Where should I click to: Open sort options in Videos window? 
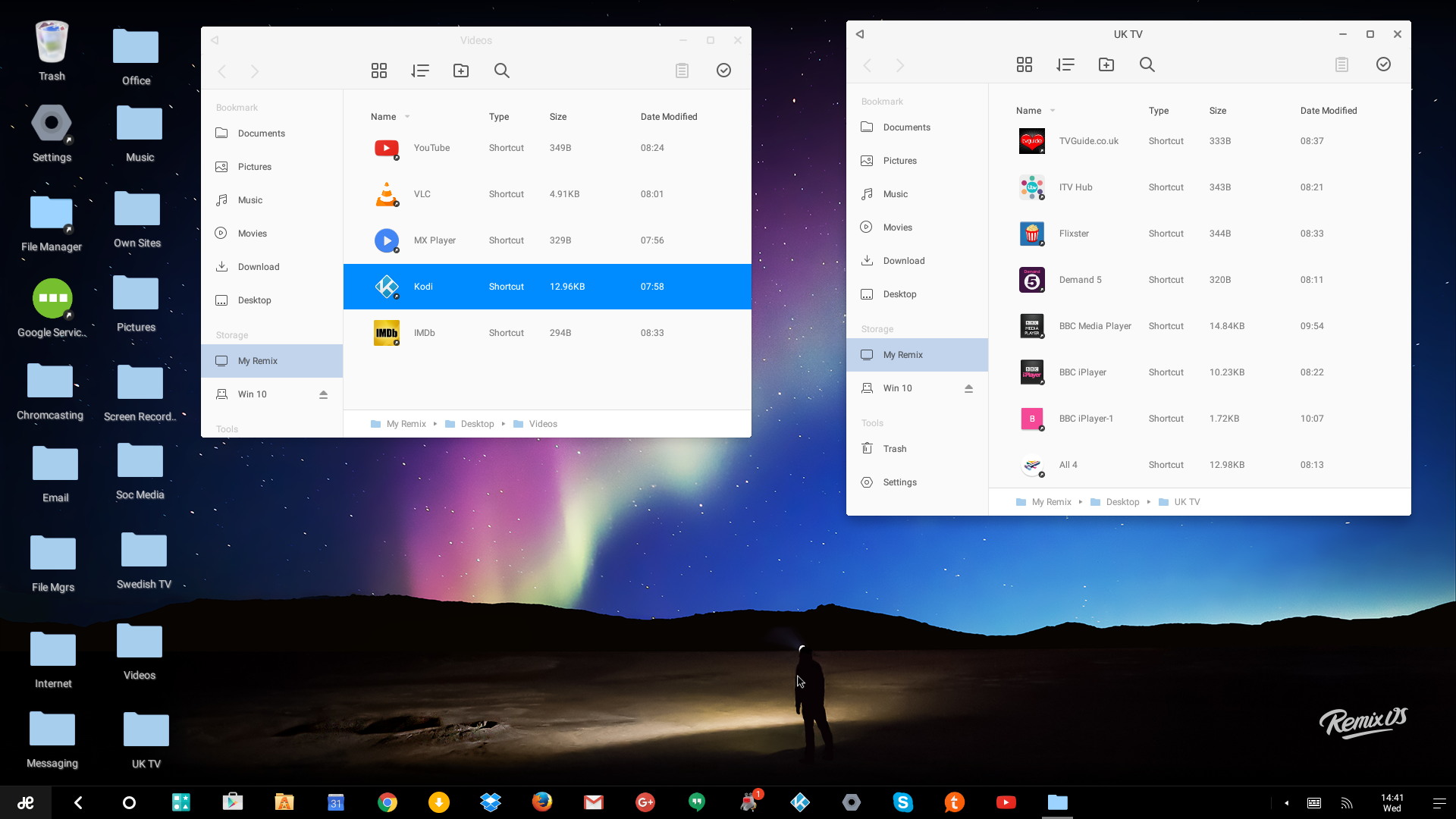pyautogui.click(x=420, y=71)
